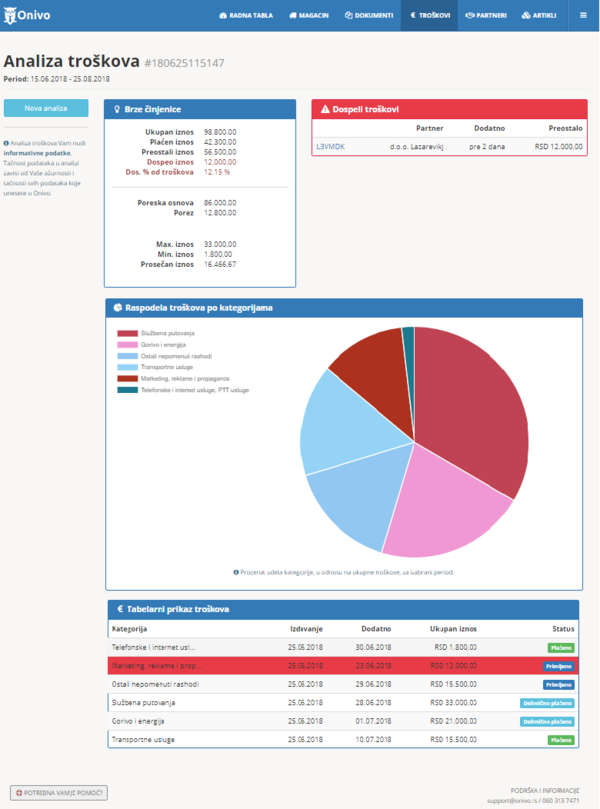Toggle Službena putovanja legend swatch
This screenshot has height=809, width=600.
(x=126, y=333)
